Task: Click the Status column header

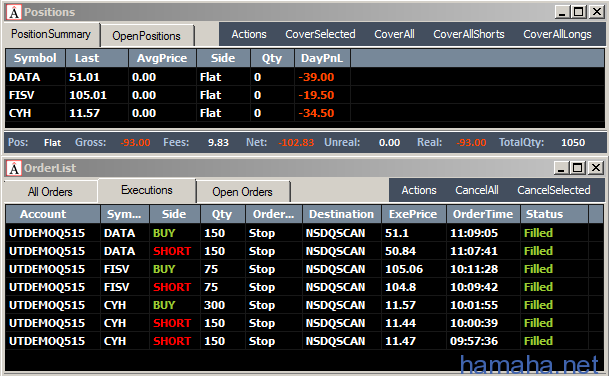Action: (554, 214)
